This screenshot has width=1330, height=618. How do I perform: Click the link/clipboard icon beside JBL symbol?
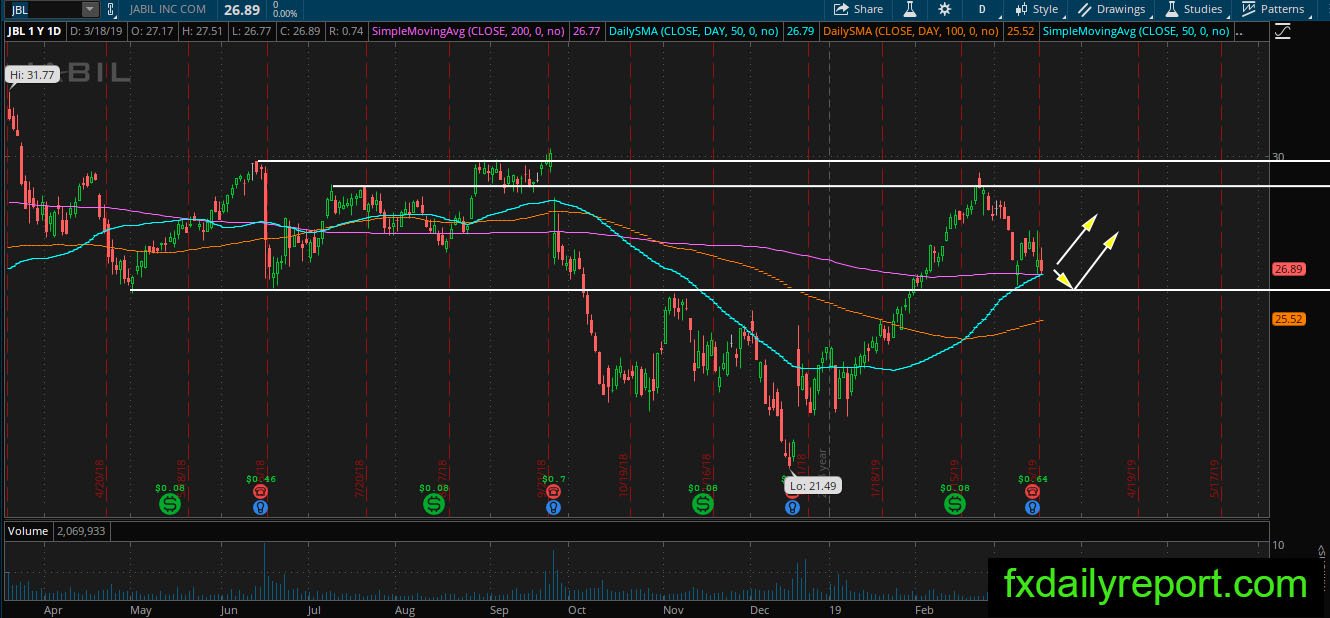pos(111,9)
